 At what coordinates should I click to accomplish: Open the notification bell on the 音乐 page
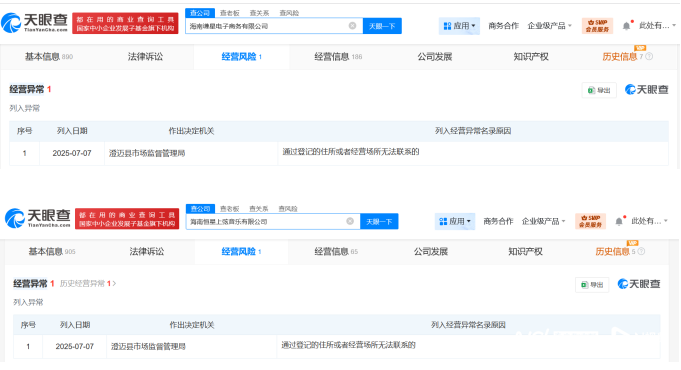coord(620,221)
